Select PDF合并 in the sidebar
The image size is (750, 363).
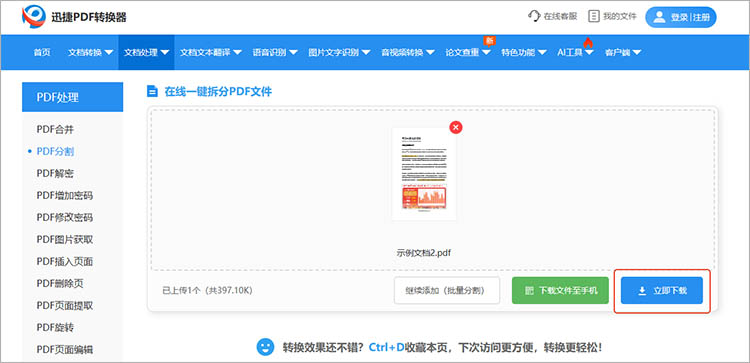(x=55, y=130)
